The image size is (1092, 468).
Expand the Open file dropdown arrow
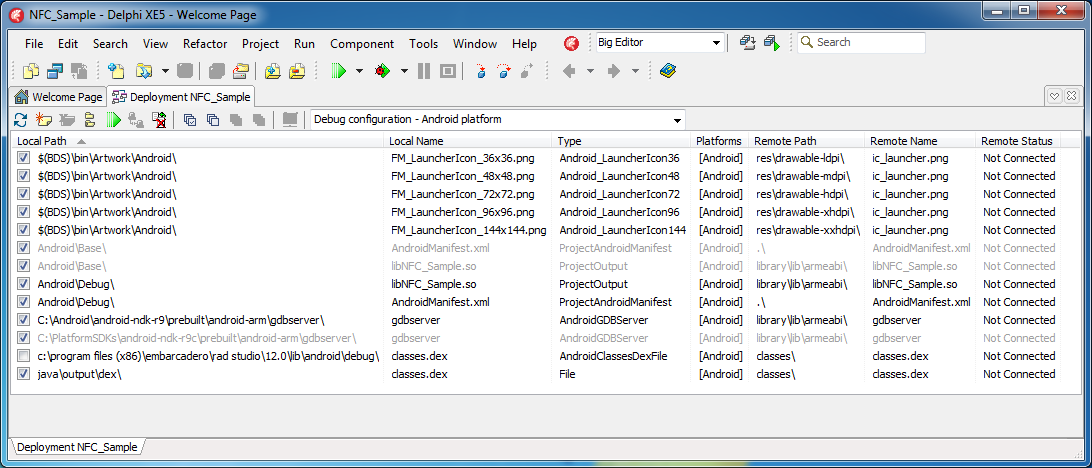pyautogui.click(x=165, y=71)
